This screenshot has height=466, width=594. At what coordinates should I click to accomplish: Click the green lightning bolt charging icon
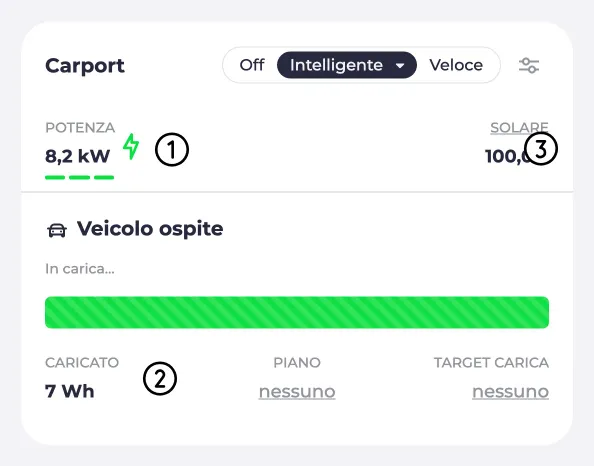point(131,146)
